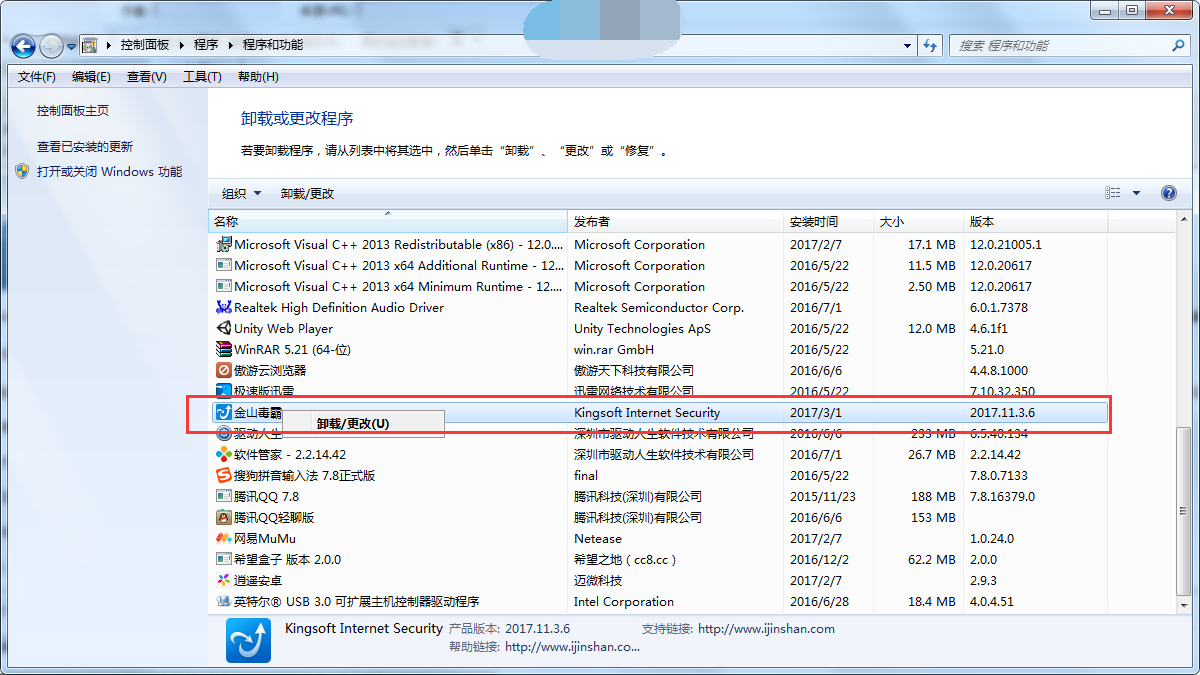Click the 逍遥安卓 program icon
Image resolution: width=1200 pixels, height=675 pixels.
click(x=224, y=581)
